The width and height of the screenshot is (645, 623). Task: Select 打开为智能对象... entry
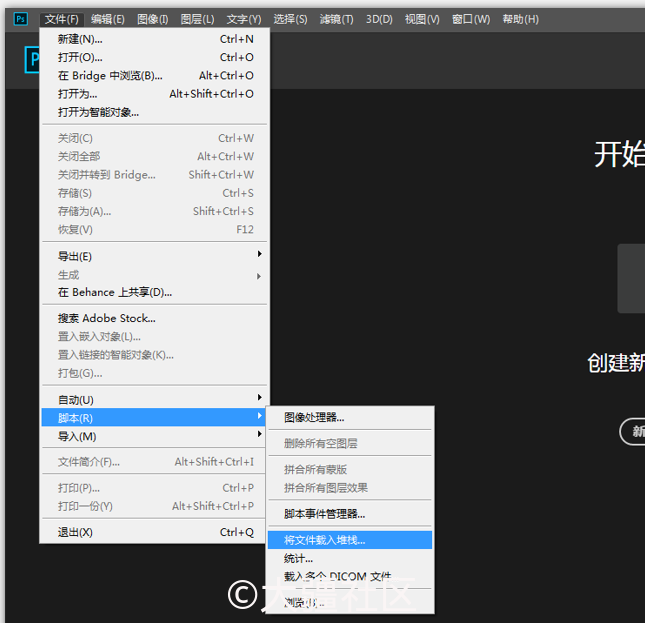pyautogui.click(x=155, y=112)
